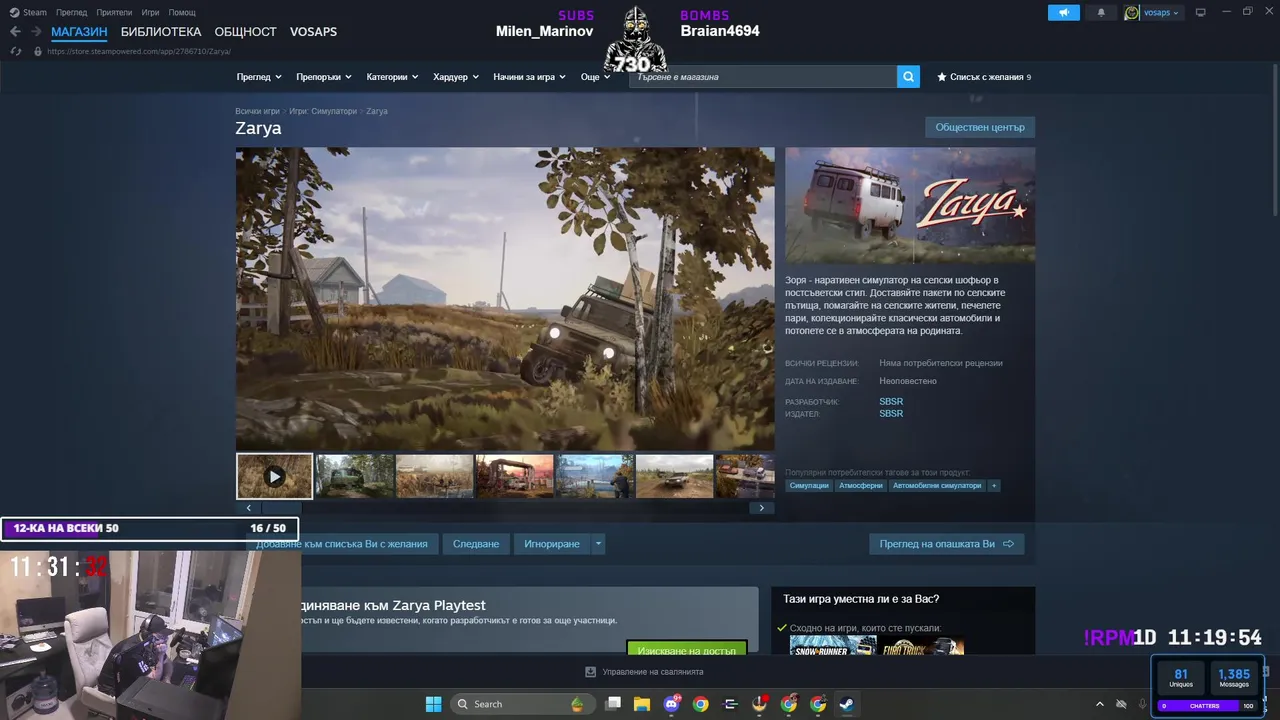Open the Игри: Симулатори breadcrumb link
Viewport: 1280px width, 720px height.
[x=323, y=111]
